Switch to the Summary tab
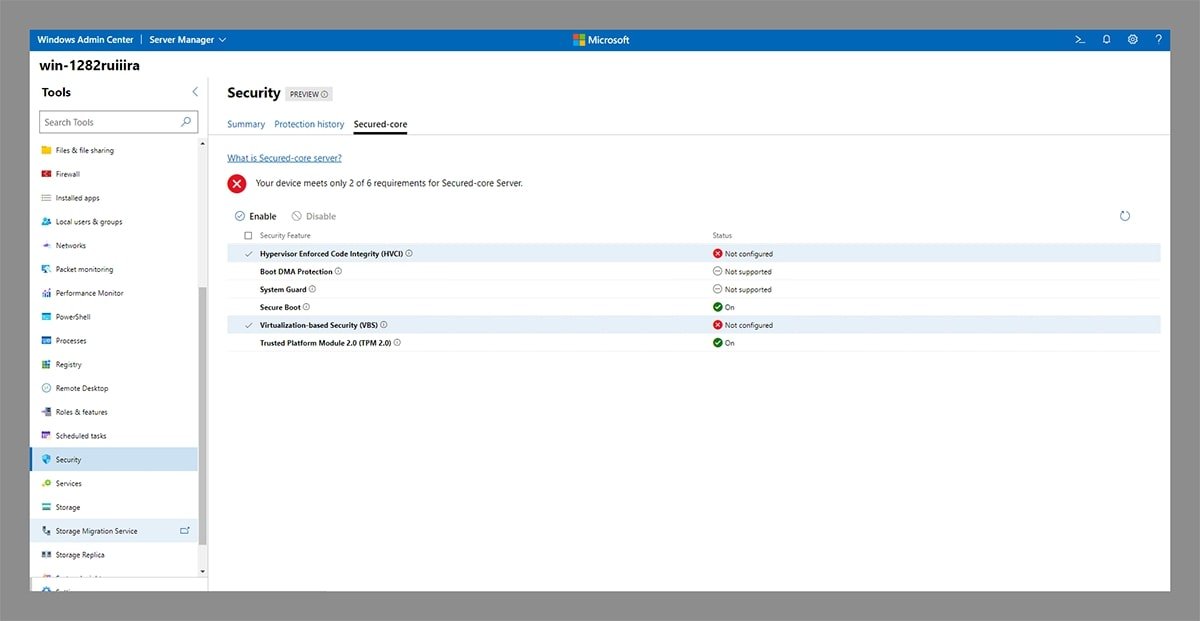The width and height of the screenshot is (1200, 621). 246,124
